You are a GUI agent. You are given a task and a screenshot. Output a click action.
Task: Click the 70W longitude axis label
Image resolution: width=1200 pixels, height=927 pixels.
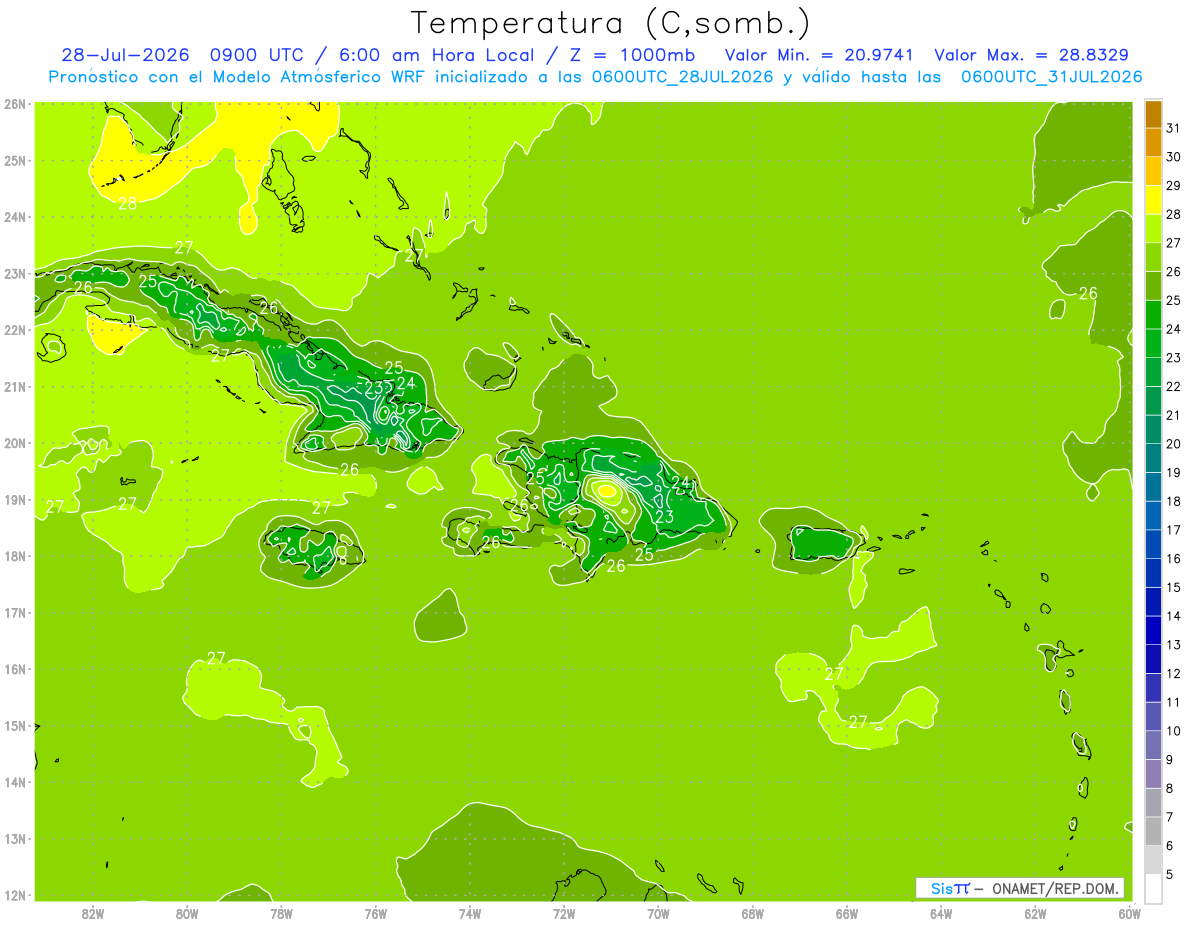658,914
